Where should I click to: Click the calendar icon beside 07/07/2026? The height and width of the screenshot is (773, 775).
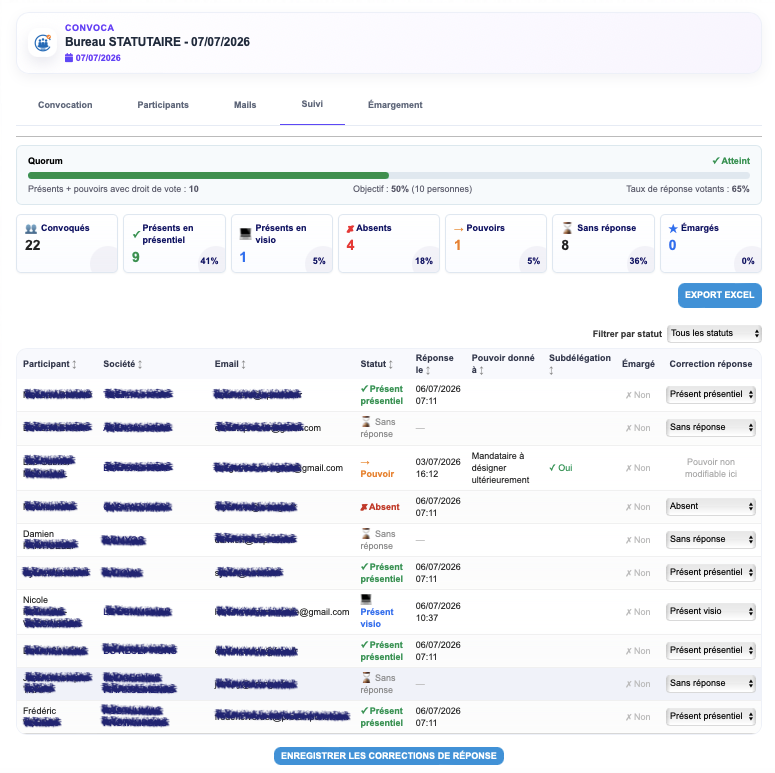coord(69,58)
